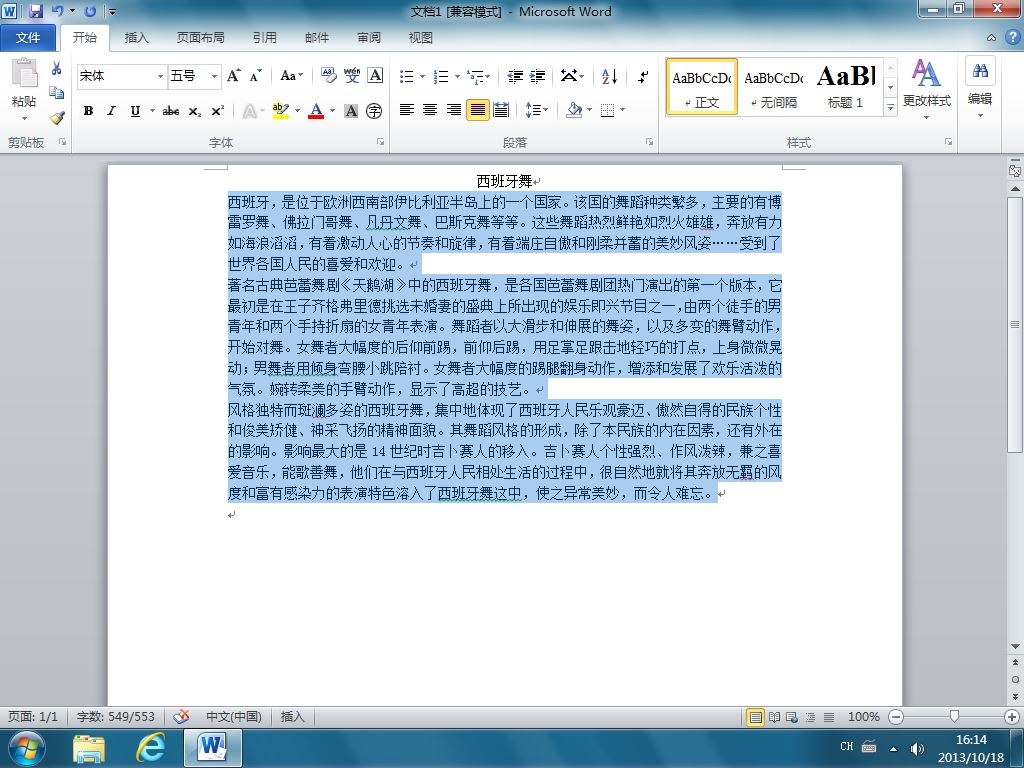Switch to Draft view in status bar
Viewport: 1024px width, 768px height.
pos(829,717)
